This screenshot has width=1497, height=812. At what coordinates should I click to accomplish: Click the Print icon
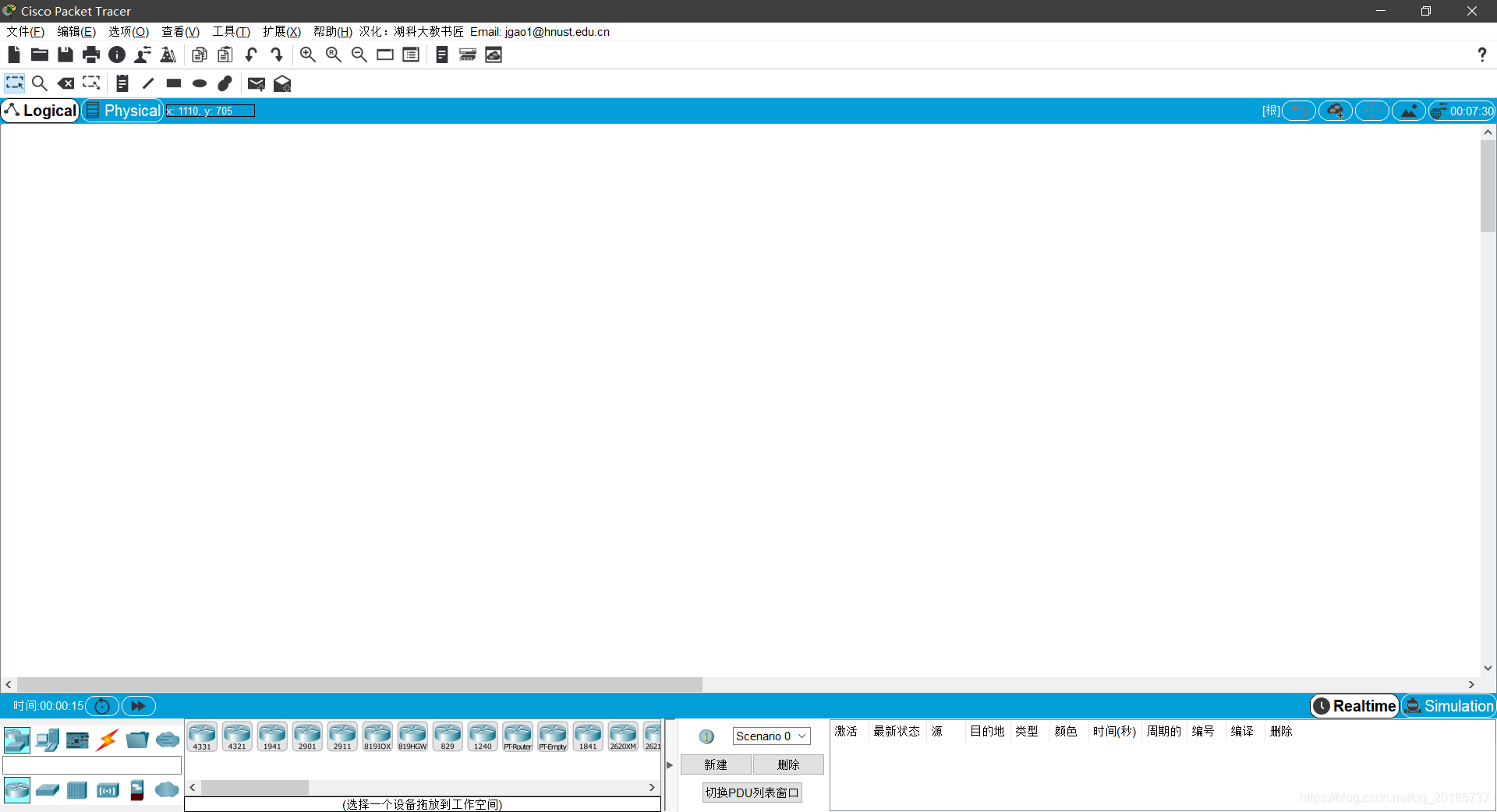91,55
